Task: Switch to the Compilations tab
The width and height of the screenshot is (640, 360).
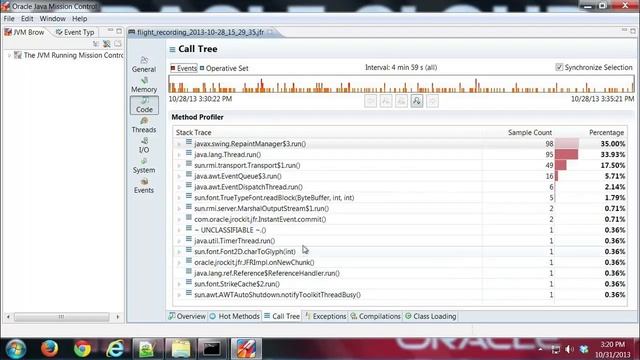Action: 376,316
